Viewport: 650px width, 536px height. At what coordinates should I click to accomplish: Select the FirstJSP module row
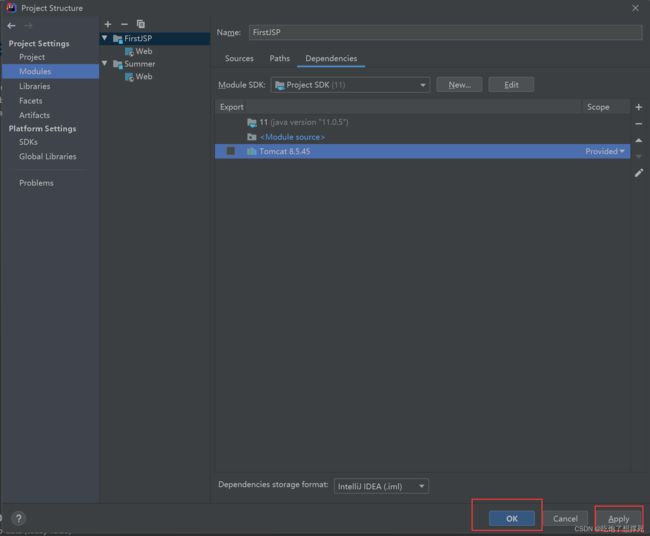[x=155, y=39]
